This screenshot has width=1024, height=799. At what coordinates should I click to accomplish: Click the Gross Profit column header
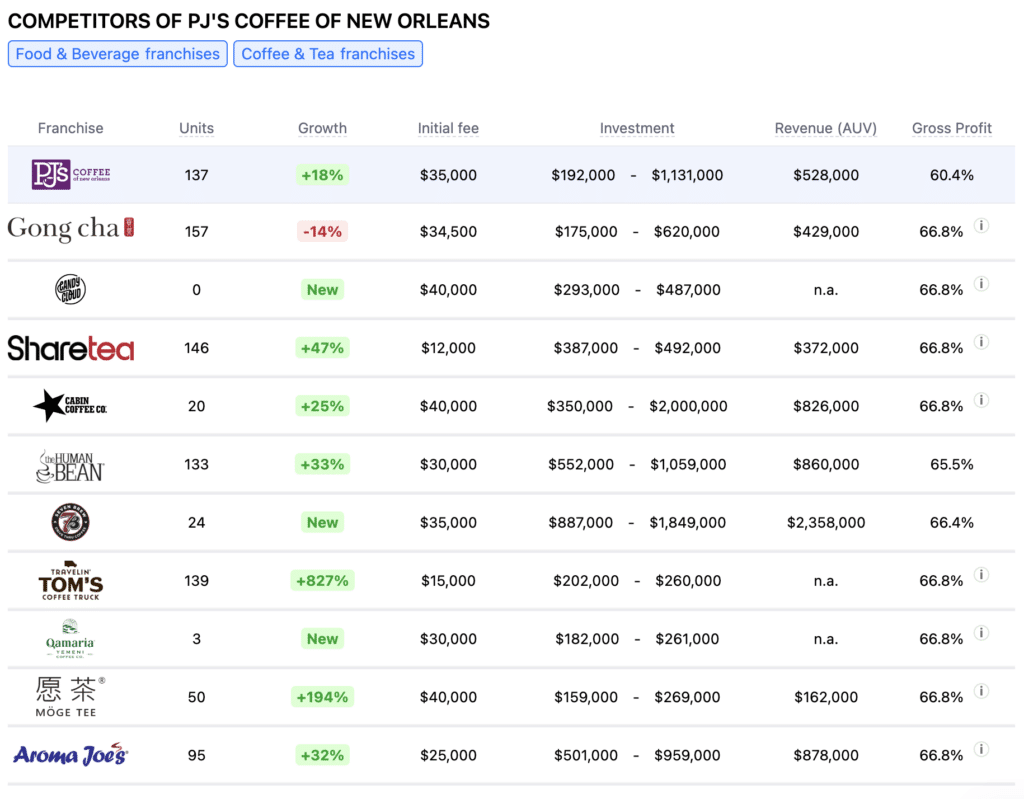[952, 128]
